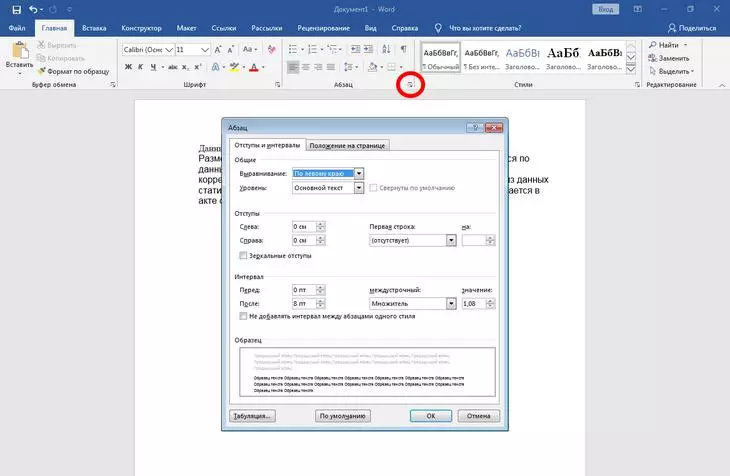Open the Paragraph dialog launcher icon
The height and width of the screenshot is (476, 730).
point(410,87)
